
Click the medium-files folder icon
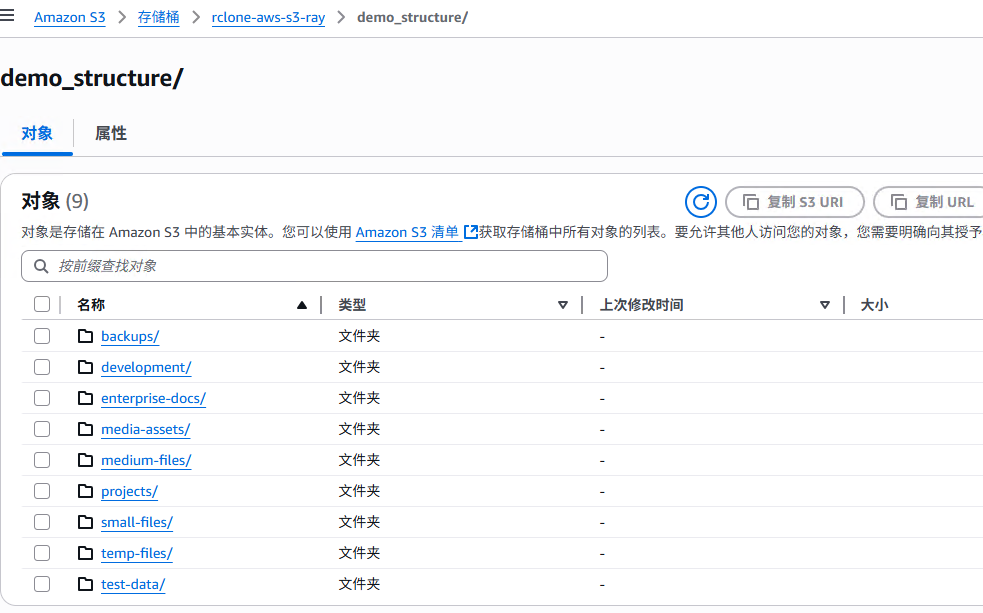(x=85, y=460)
